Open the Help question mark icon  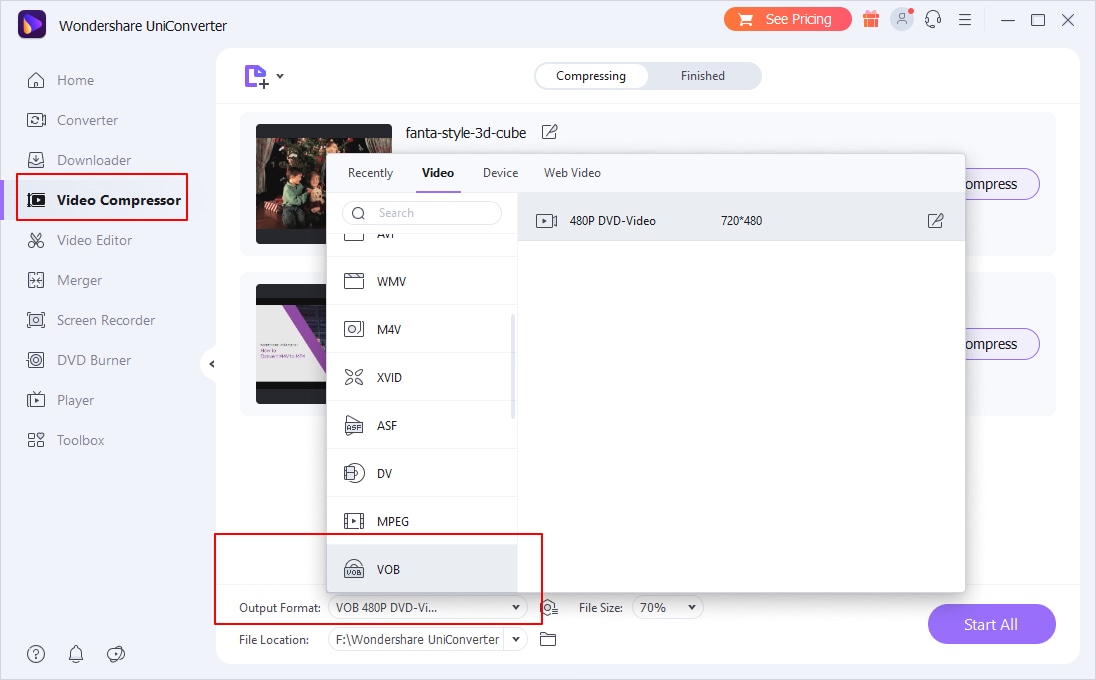click(x=36, y=654)
